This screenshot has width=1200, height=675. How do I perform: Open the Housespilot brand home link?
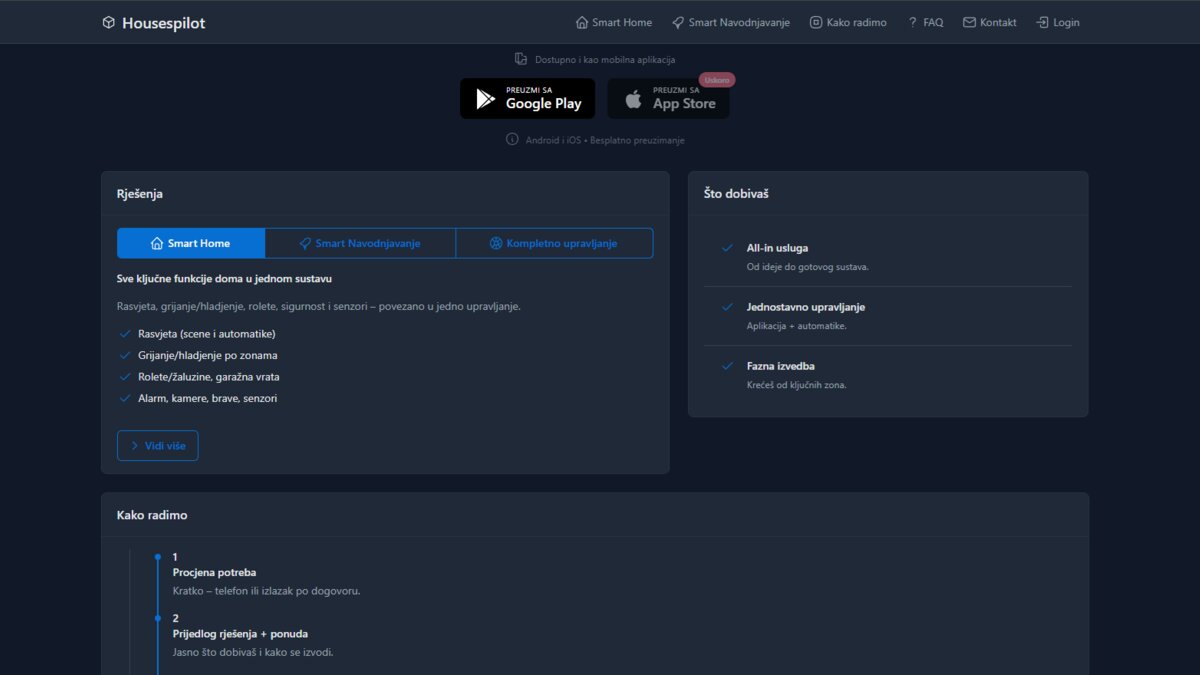tap(154, 22)
